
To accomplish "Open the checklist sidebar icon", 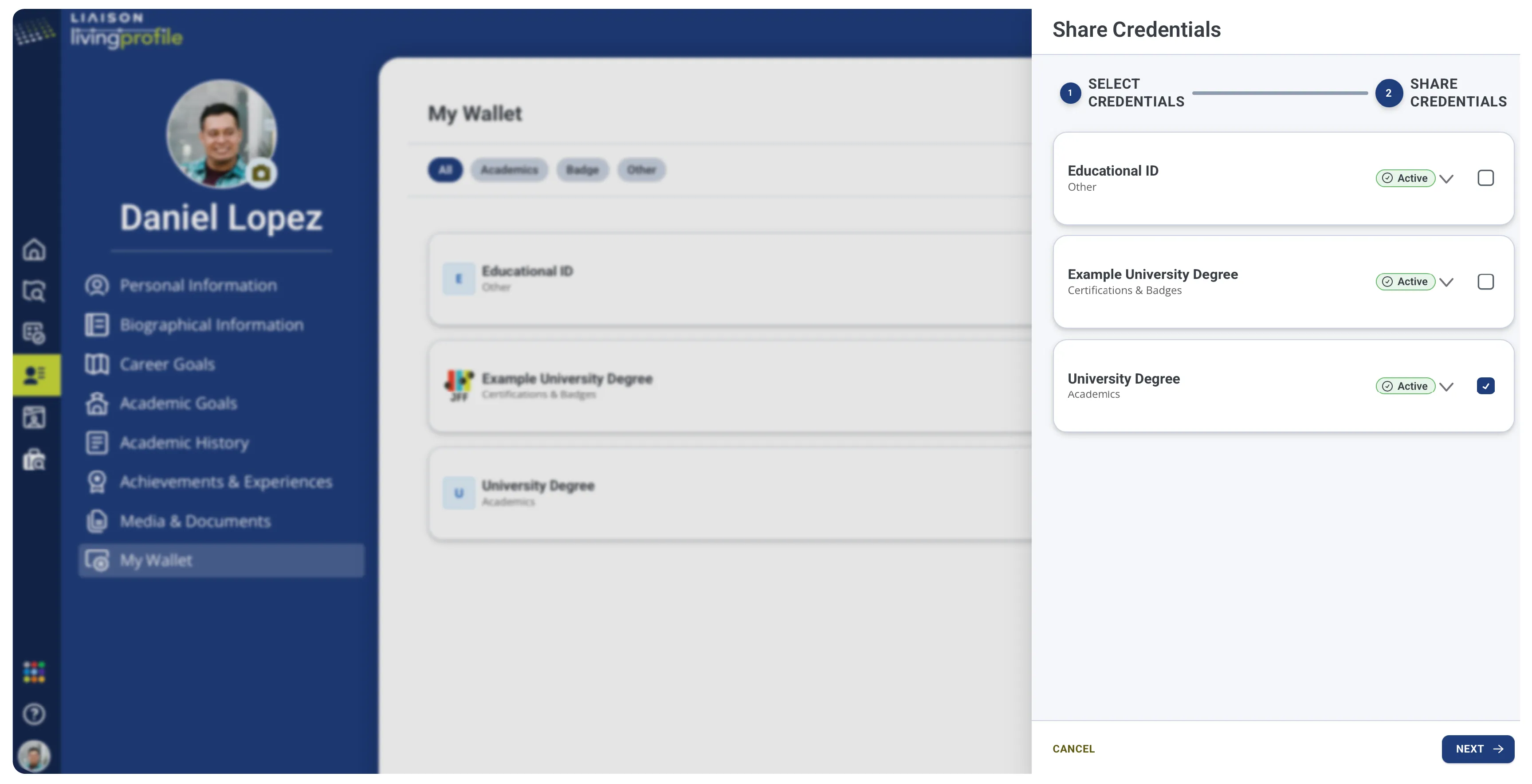I will [x=34, y=333].
